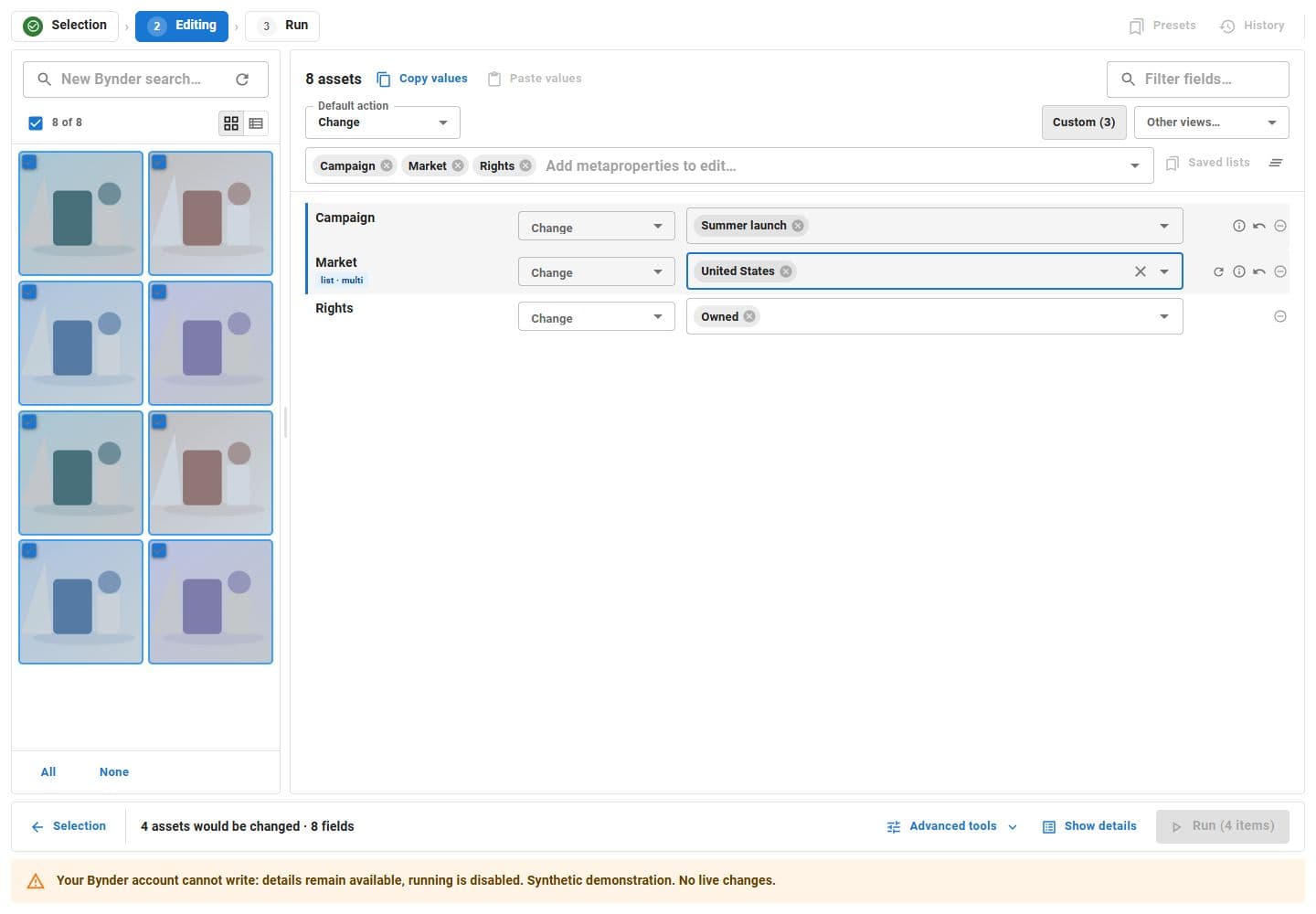Expand the Advanced tools menu

point(951,826)
